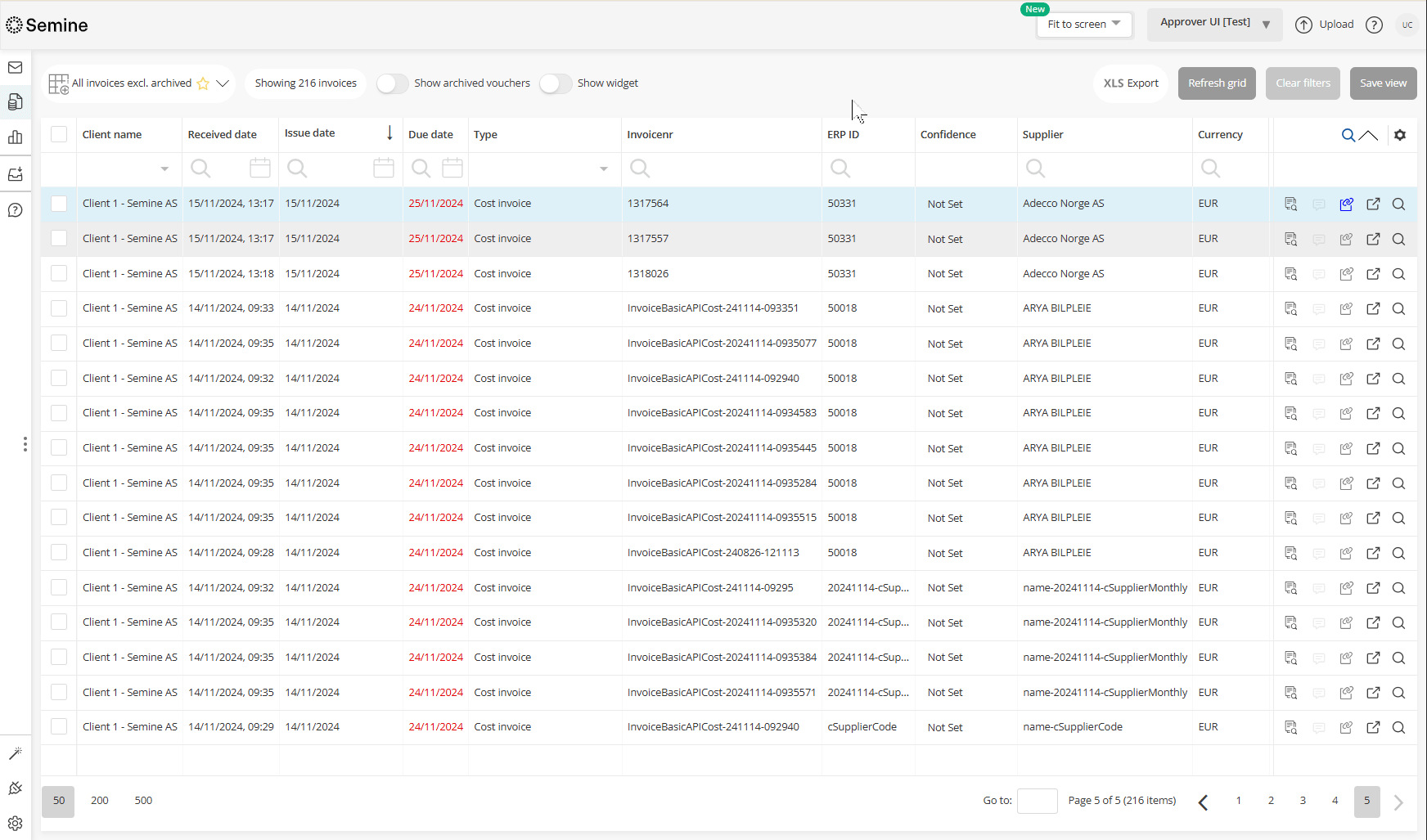Open the settings gear in sidebar
Viewport: 1427px width, 840px height.
coord(15,823)
